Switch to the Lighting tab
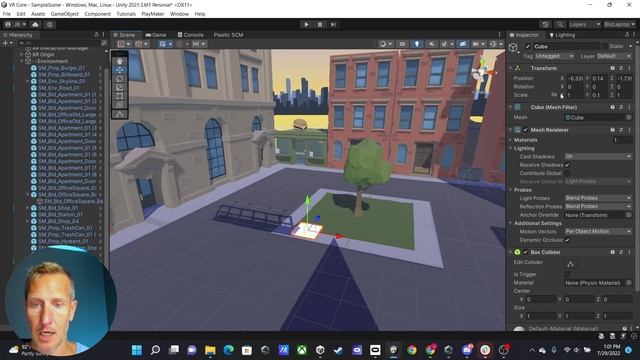640x360 pixels. (x=562, y=35)
